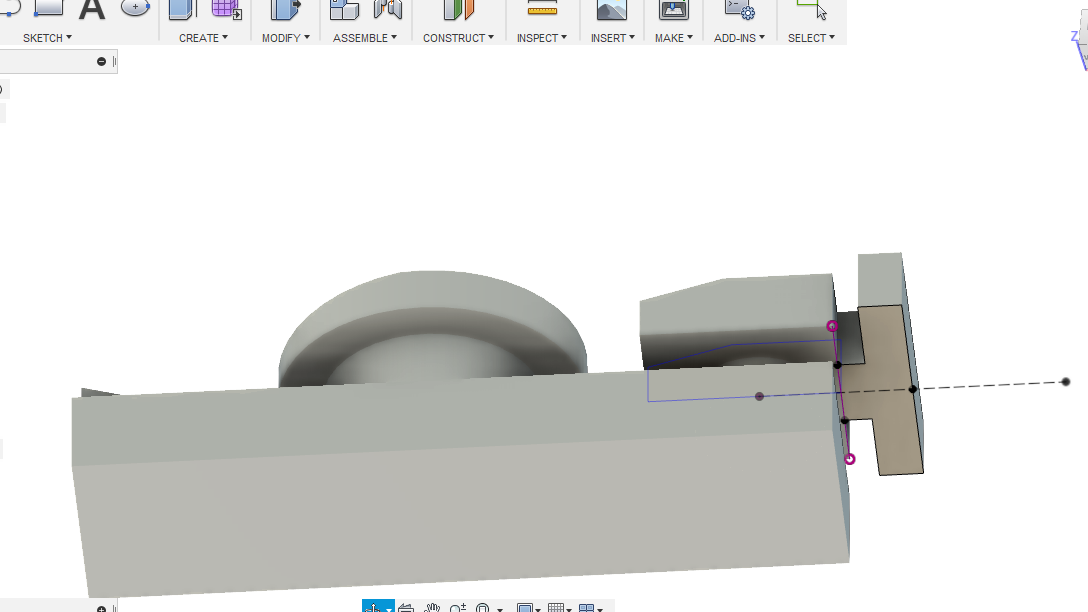Open the CREATE dropdown menu

pyautogui.click(x=203, y=38)
